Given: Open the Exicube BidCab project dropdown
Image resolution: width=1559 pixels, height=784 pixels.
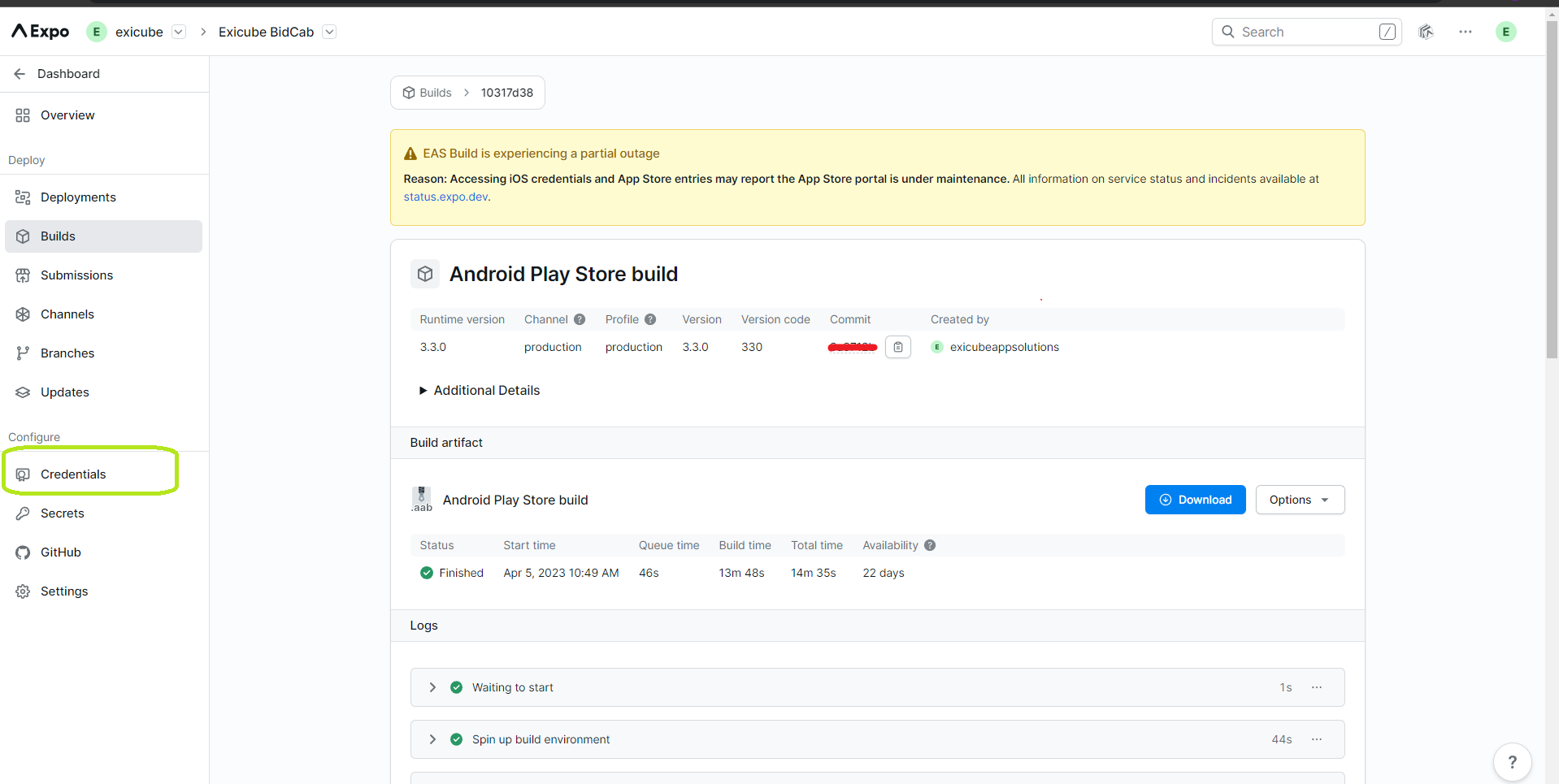Looking at the screenshot, I should point(329,32).
